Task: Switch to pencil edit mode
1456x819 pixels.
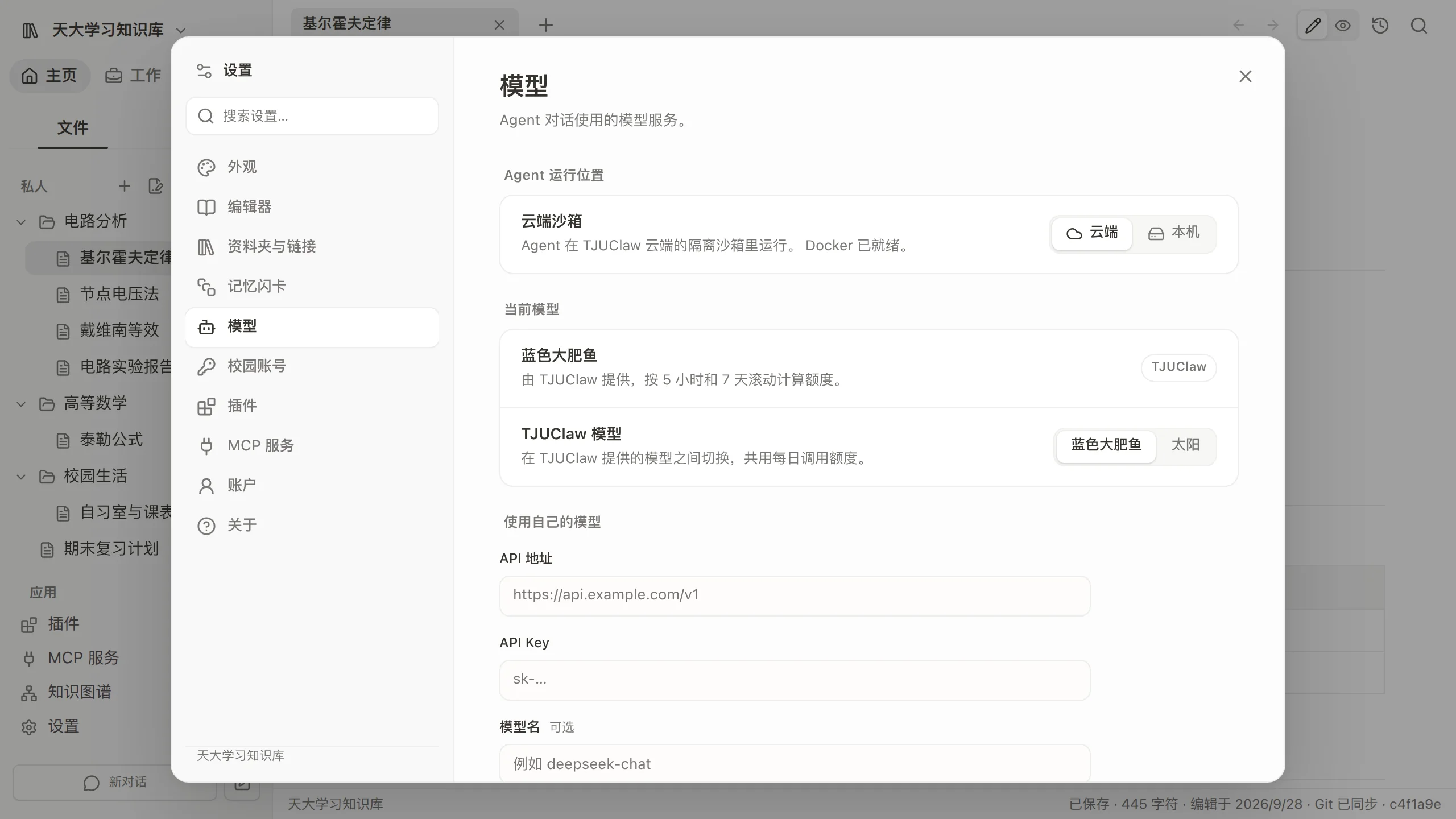Action: point(1313,26)
